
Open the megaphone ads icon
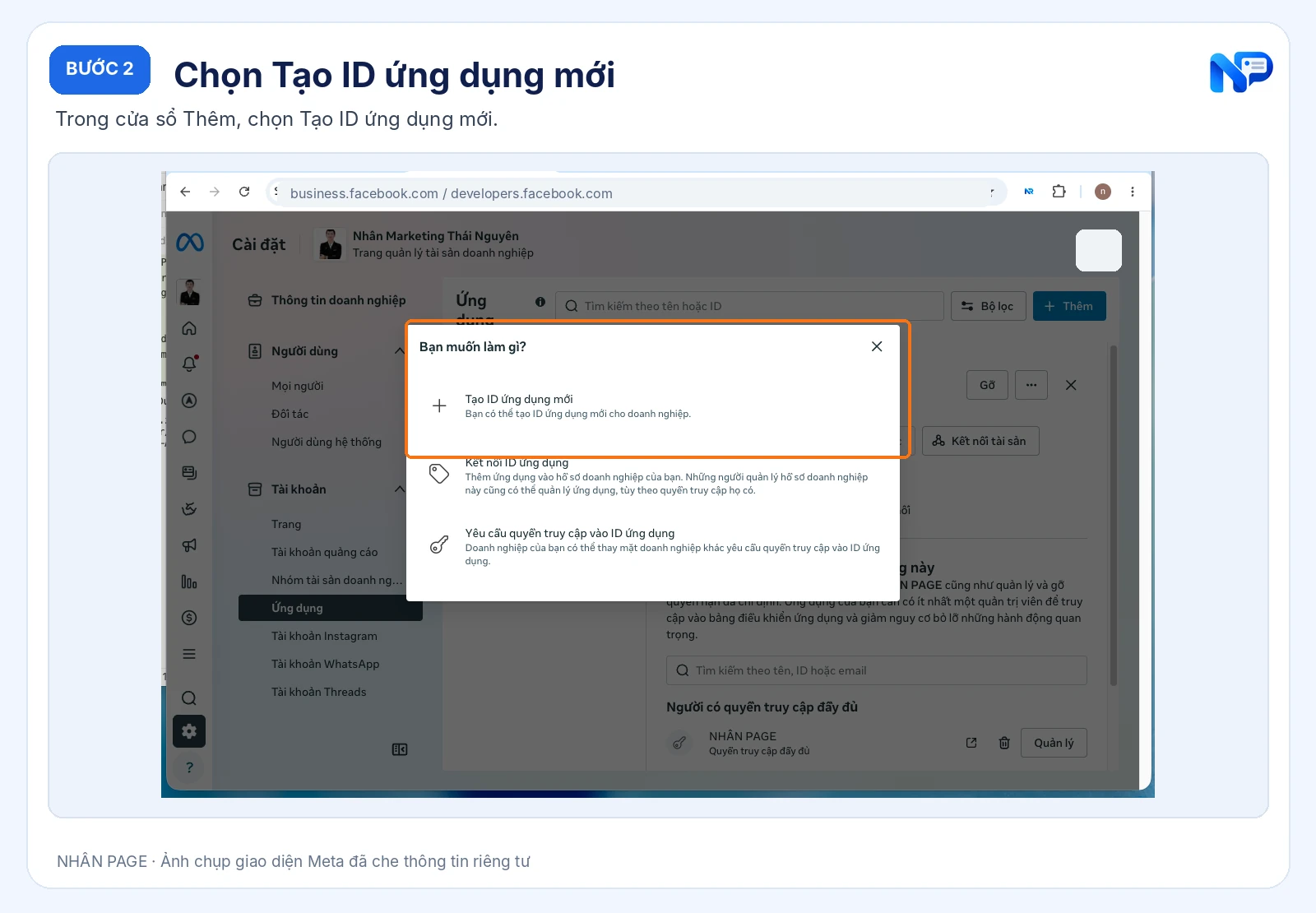189,545
